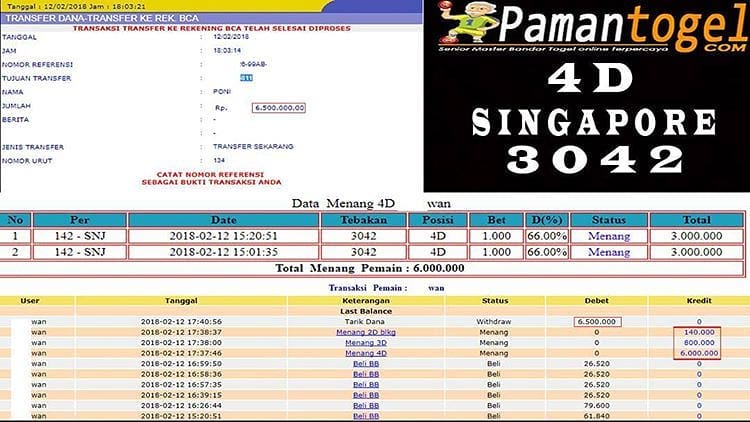
Task: Click Total Menang Pemain : 6.000.000 text
Action: [370, 268]
